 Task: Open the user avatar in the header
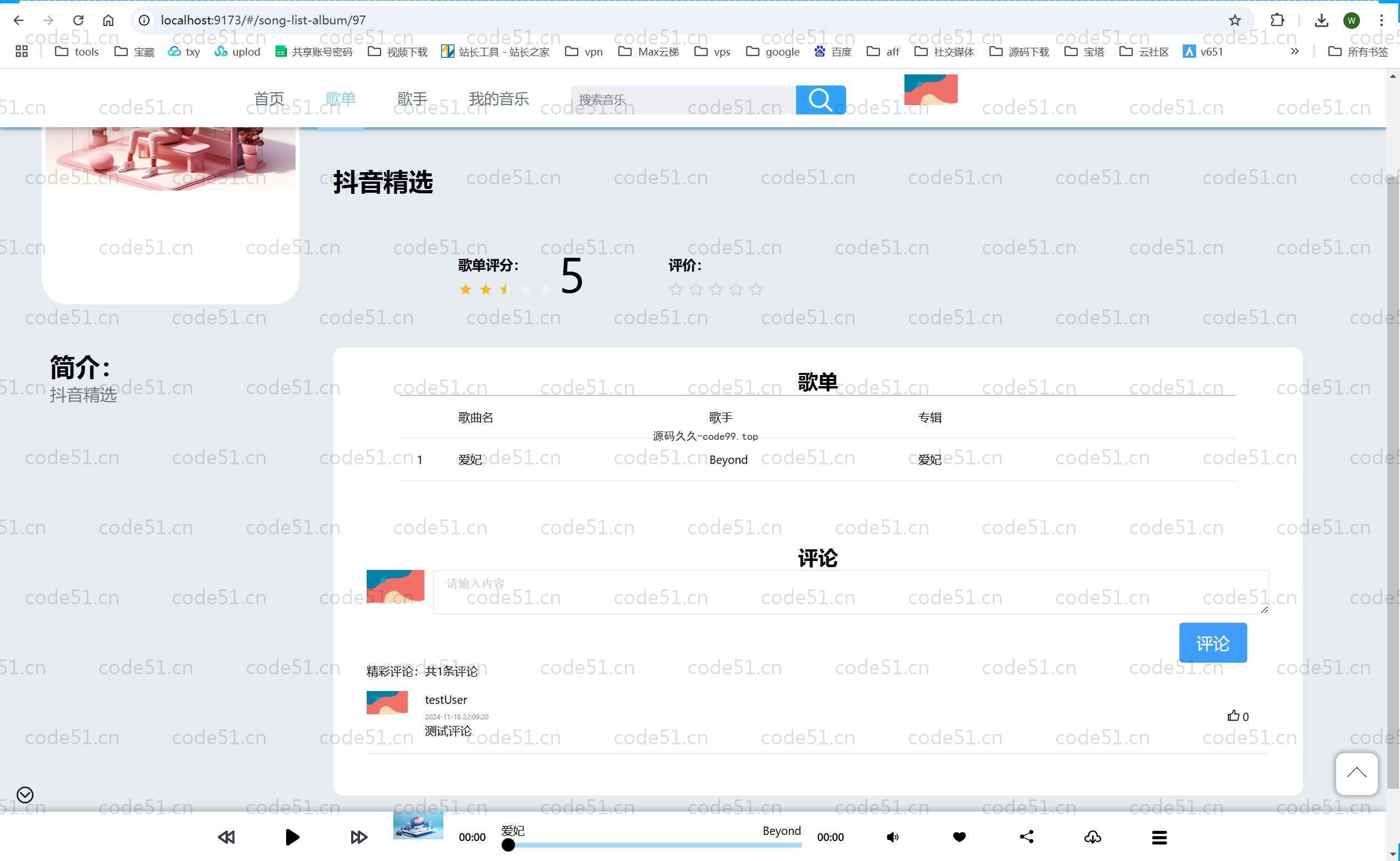[931, 89]
